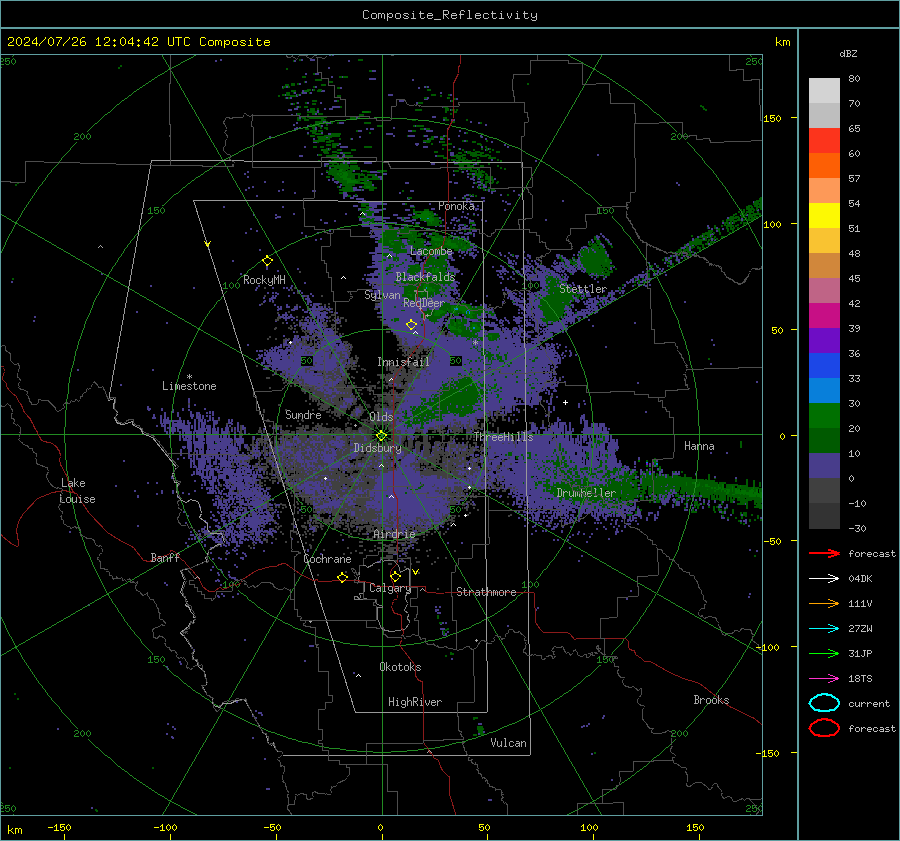Select the red 'forecast' ellipse icon
Image resolution: width=900 pixels, height=841 pixels.
pos(824,728)
